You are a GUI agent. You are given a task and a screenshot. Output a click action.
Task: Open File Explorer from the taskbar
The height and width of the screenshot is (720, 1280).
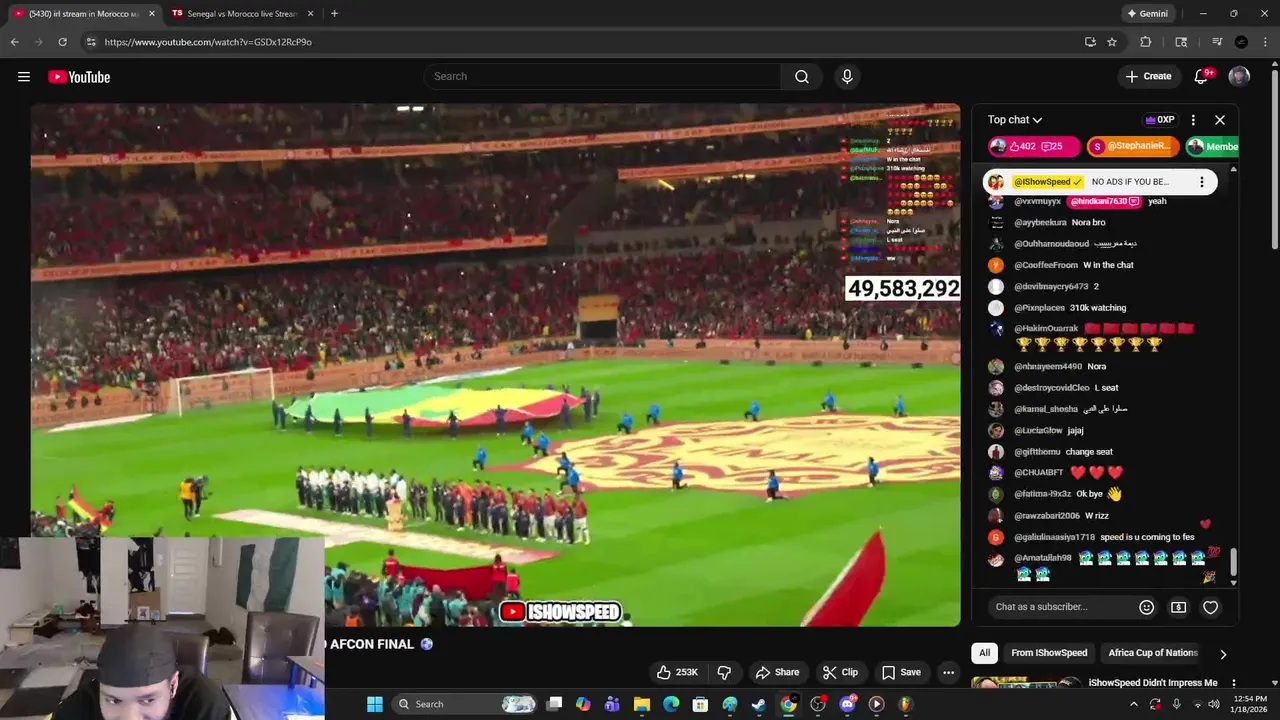(642, 704)
